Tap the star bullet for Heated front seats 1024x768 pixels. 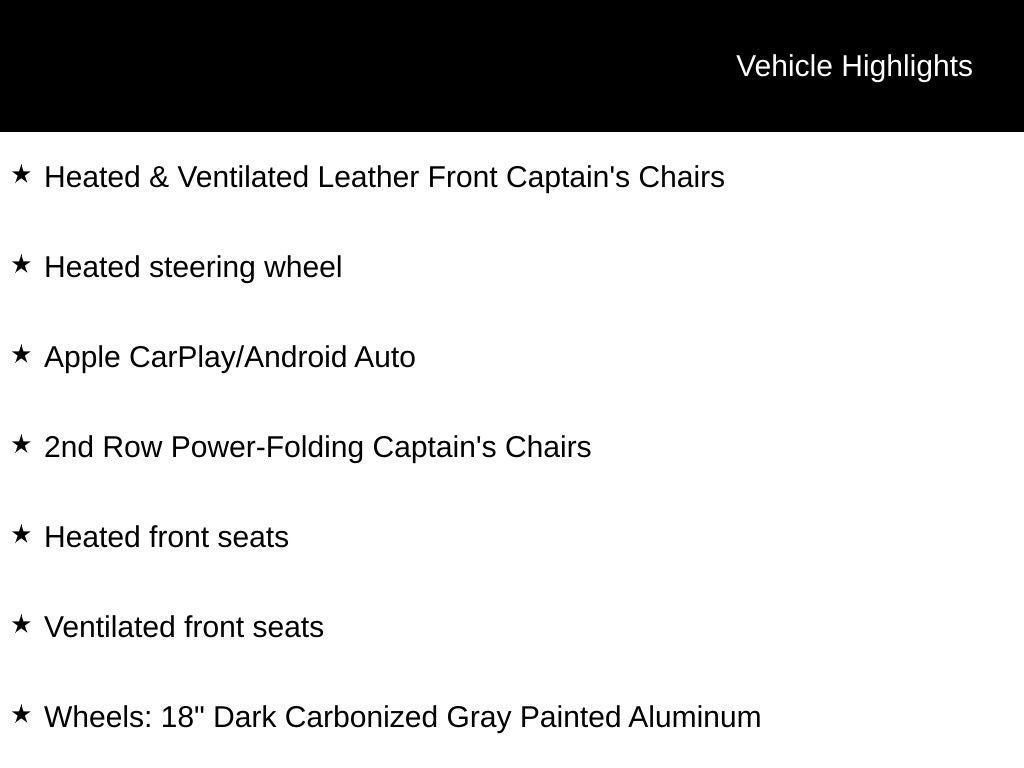tap(21, 535)
